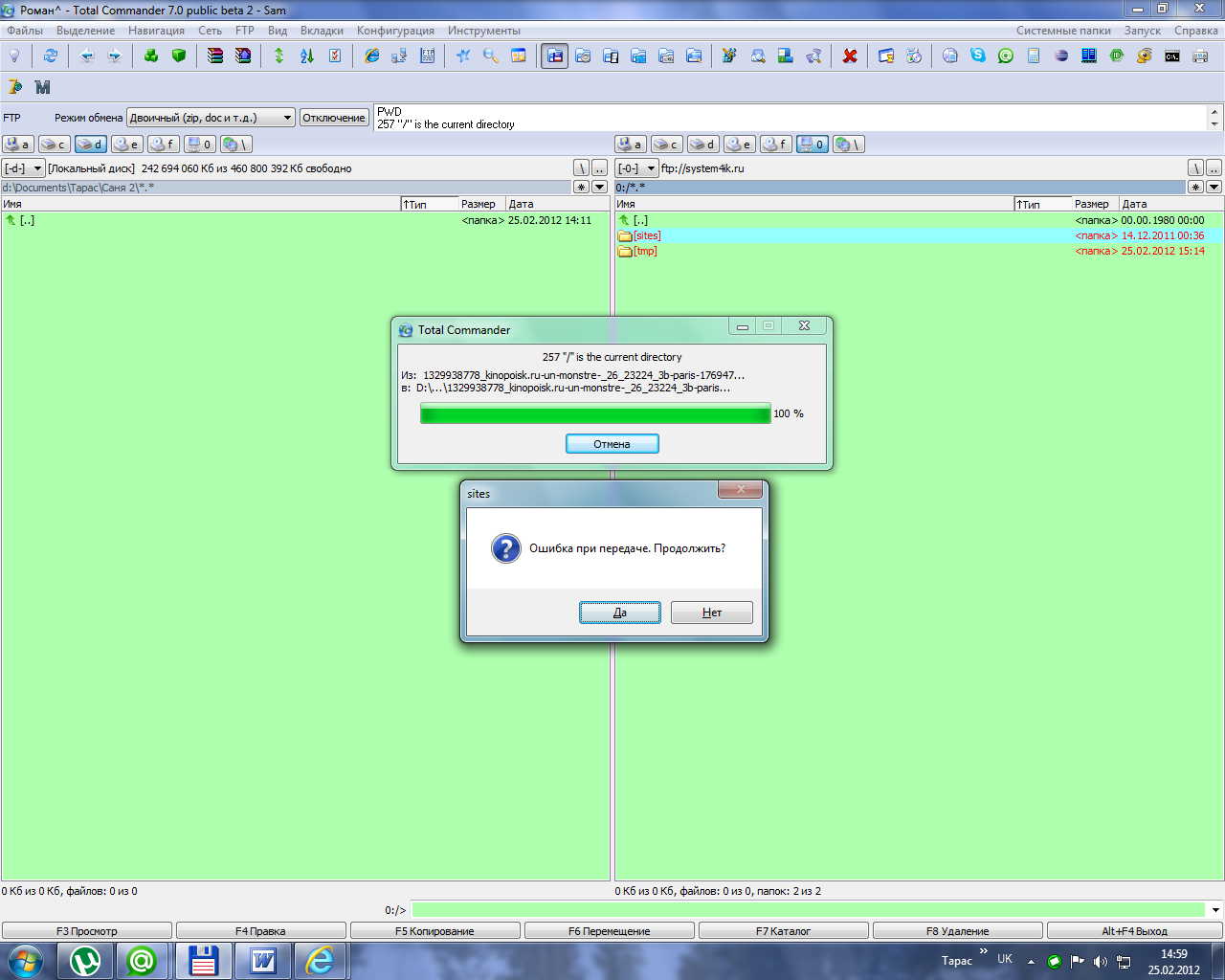Go back using the left arrow icon

(x=87, y=56)
